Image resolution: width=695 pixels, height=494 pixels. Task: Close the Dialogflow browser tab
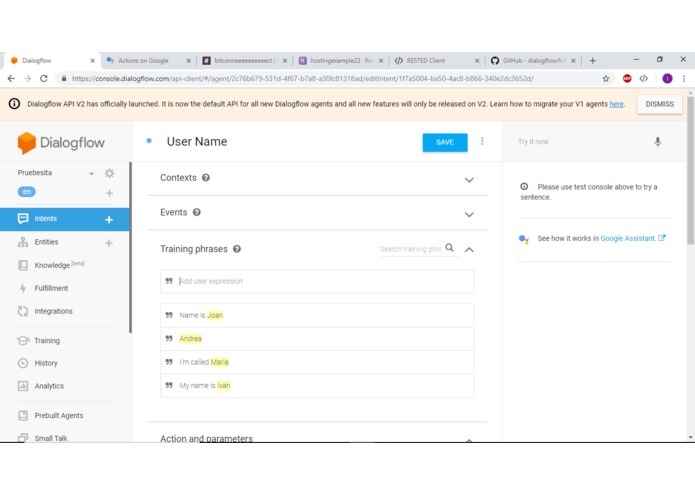(92, 61)
